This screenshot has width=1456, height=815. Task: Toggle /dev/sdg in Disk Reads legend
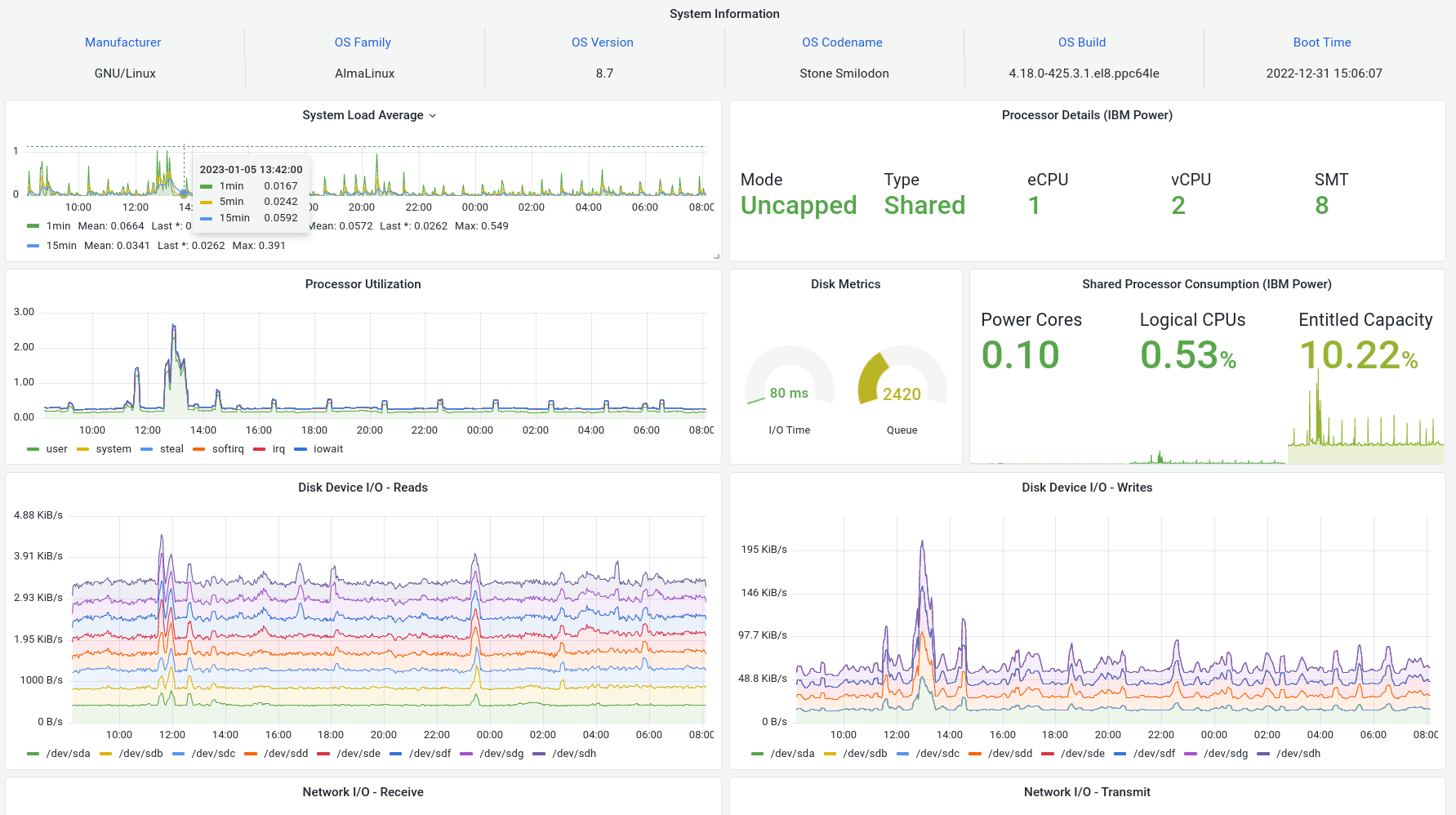[x=501, y=754]
